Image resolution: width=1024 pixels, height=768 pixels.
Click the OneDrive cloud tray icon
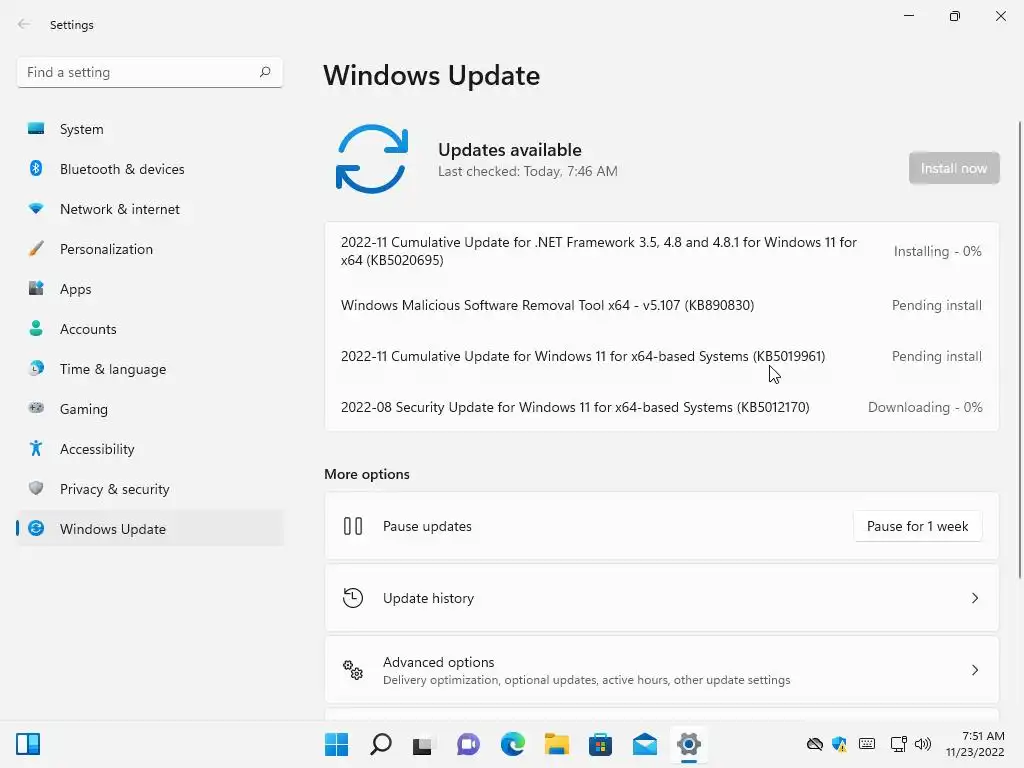pyautogui.click(x=814, y=744)
